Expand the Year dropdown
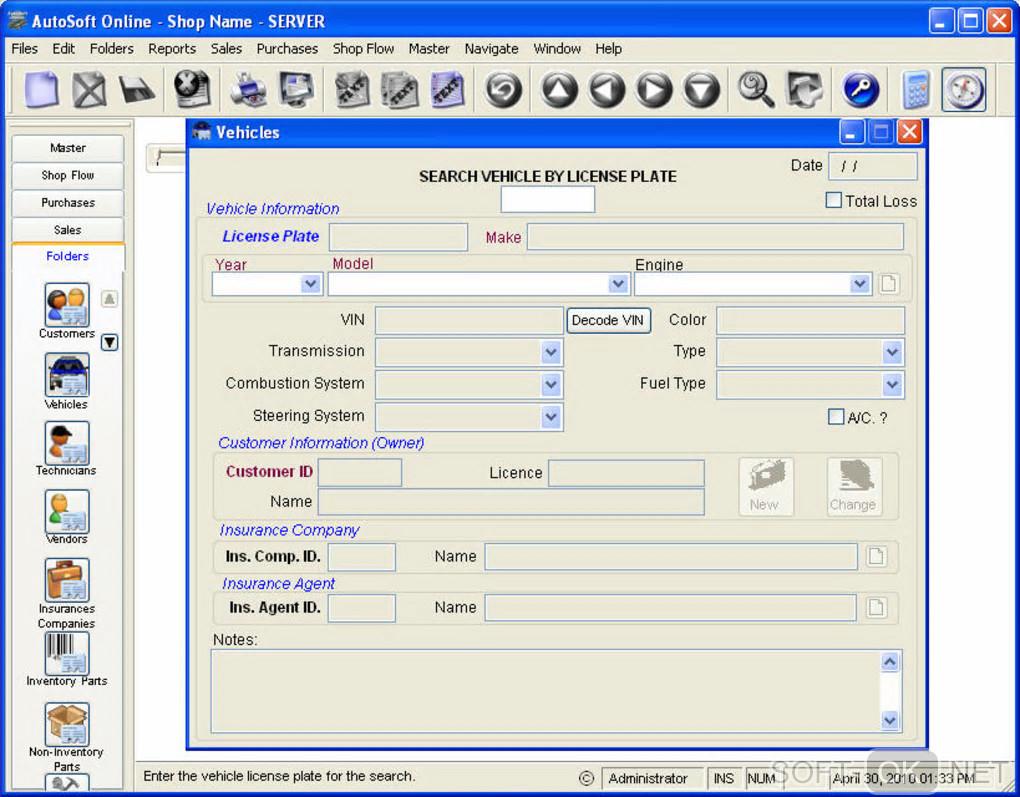The height and width of the screenshot is (797, 1020). click(x=310, y=284)
